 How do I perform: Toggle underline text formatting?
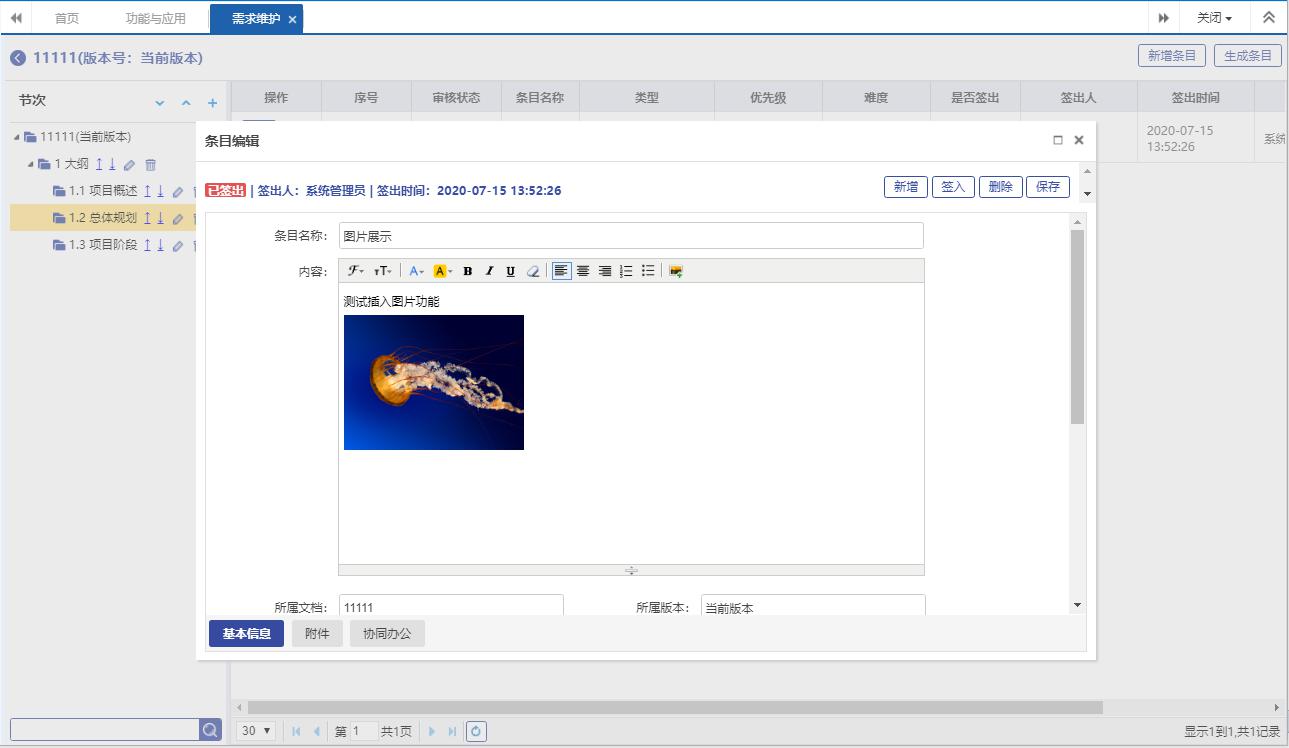510,271
